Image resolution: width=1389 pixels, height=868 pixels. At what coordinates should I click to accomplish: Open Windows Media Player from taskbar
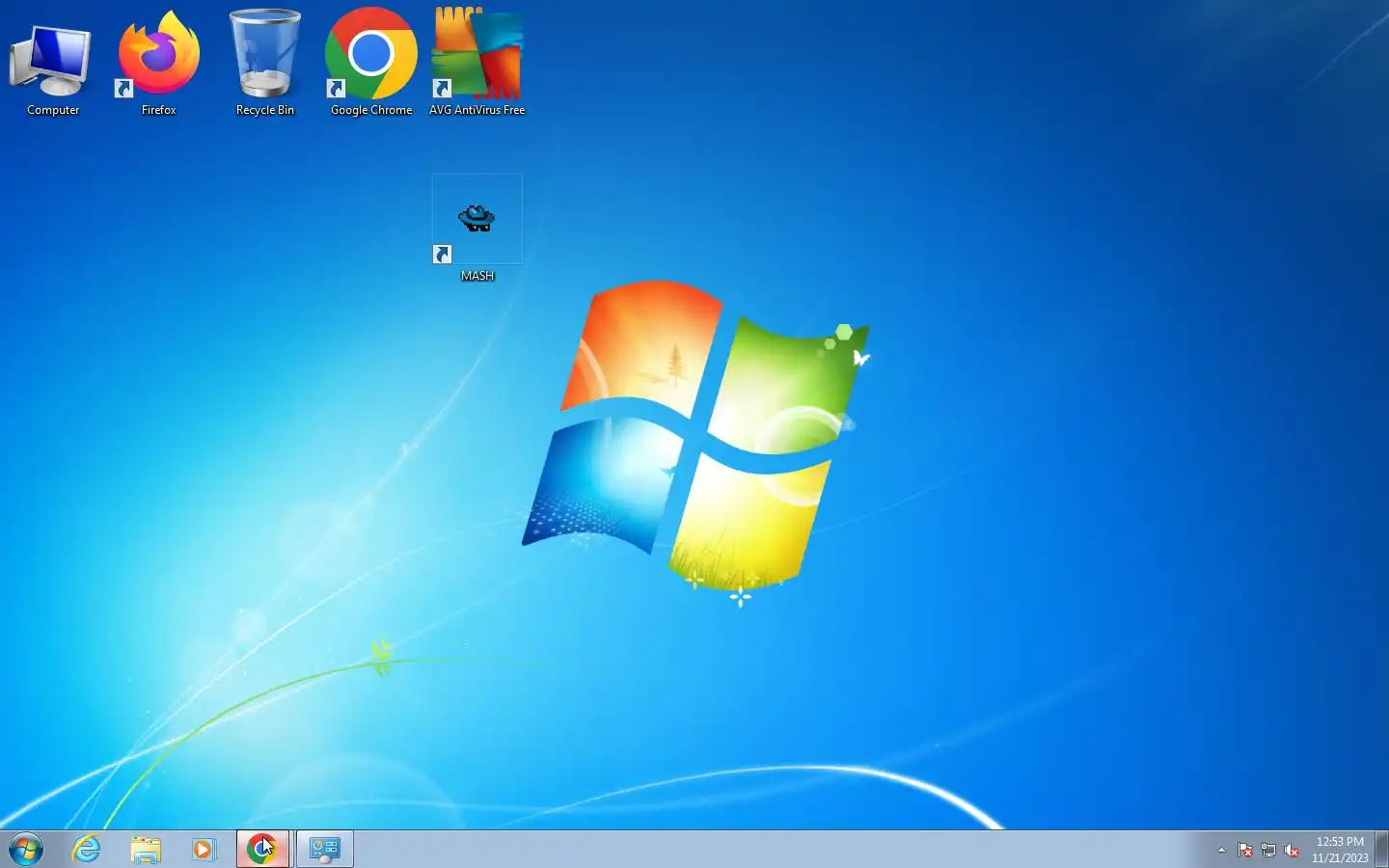click(204, 849)
